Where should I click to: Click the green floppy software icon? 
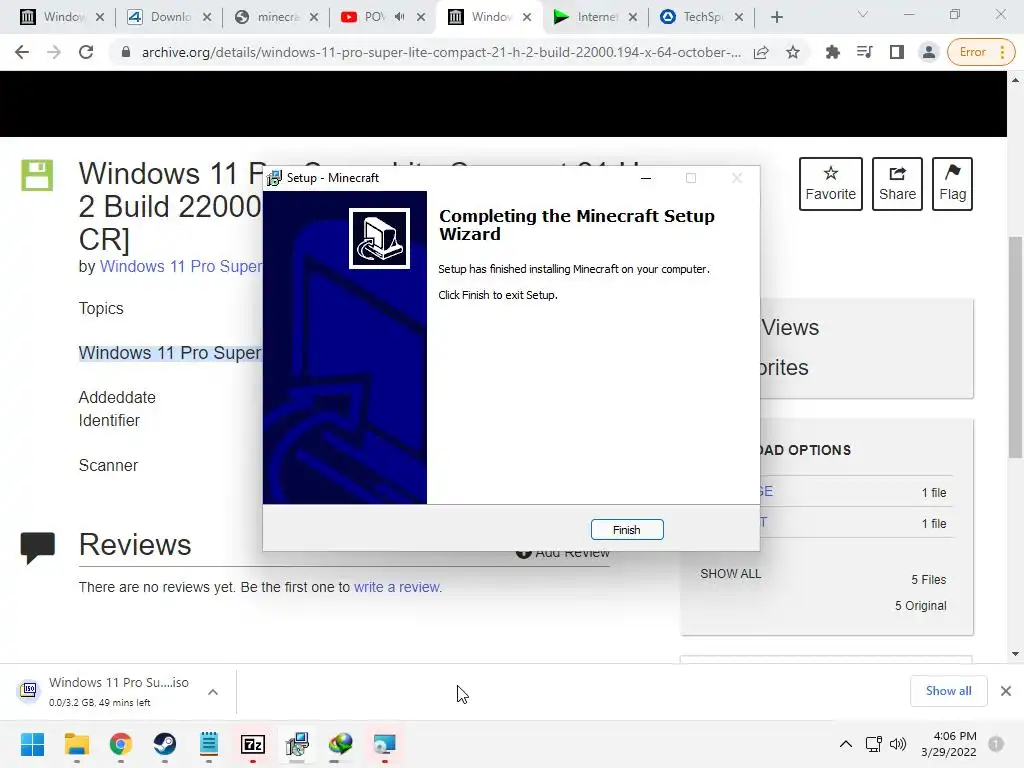pyautogui.click(x=37, y=175)
